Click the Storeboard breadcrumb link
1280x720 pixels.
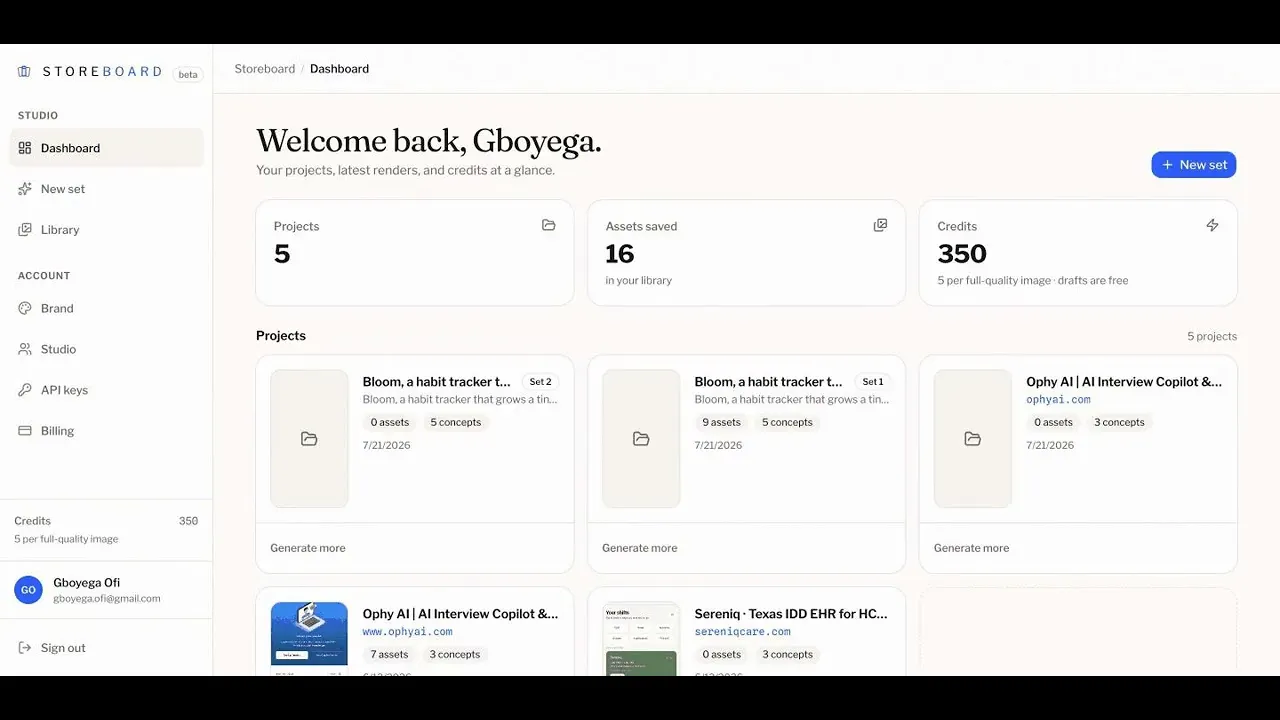[x=265, y=69]
